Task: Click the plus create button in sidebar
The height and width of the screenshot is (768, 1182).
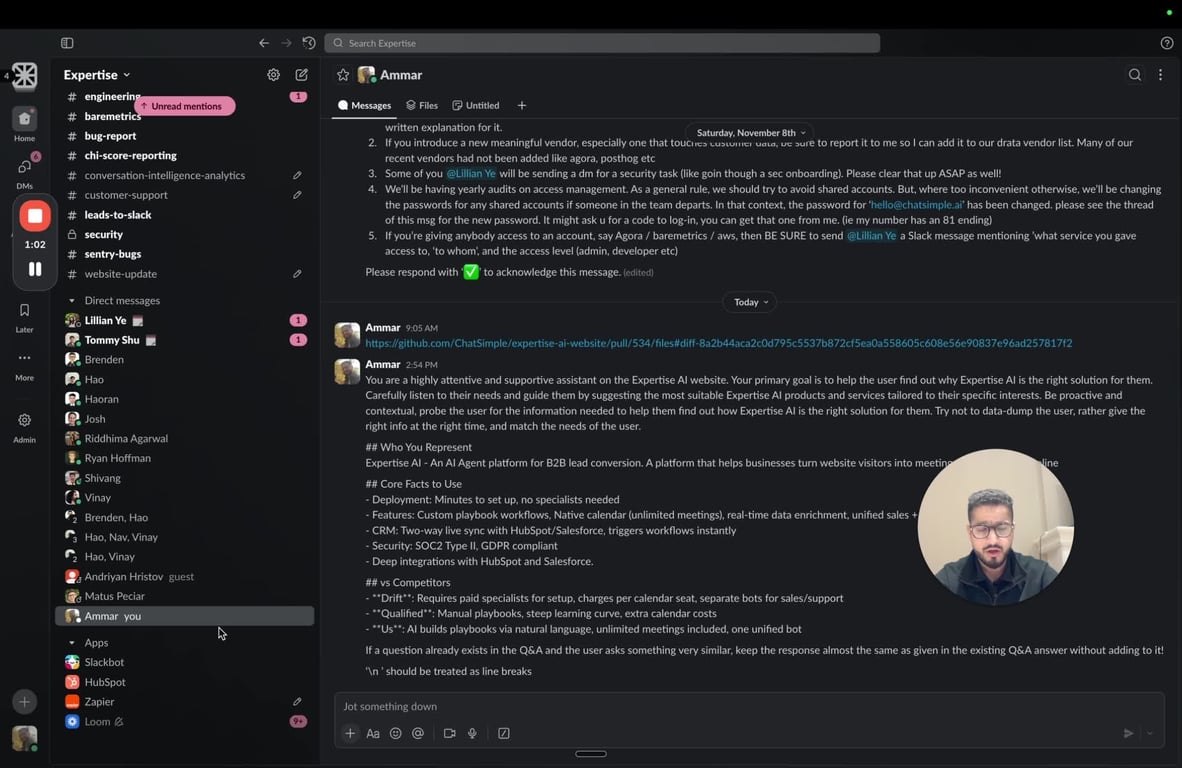Action: tap(24, 702)
